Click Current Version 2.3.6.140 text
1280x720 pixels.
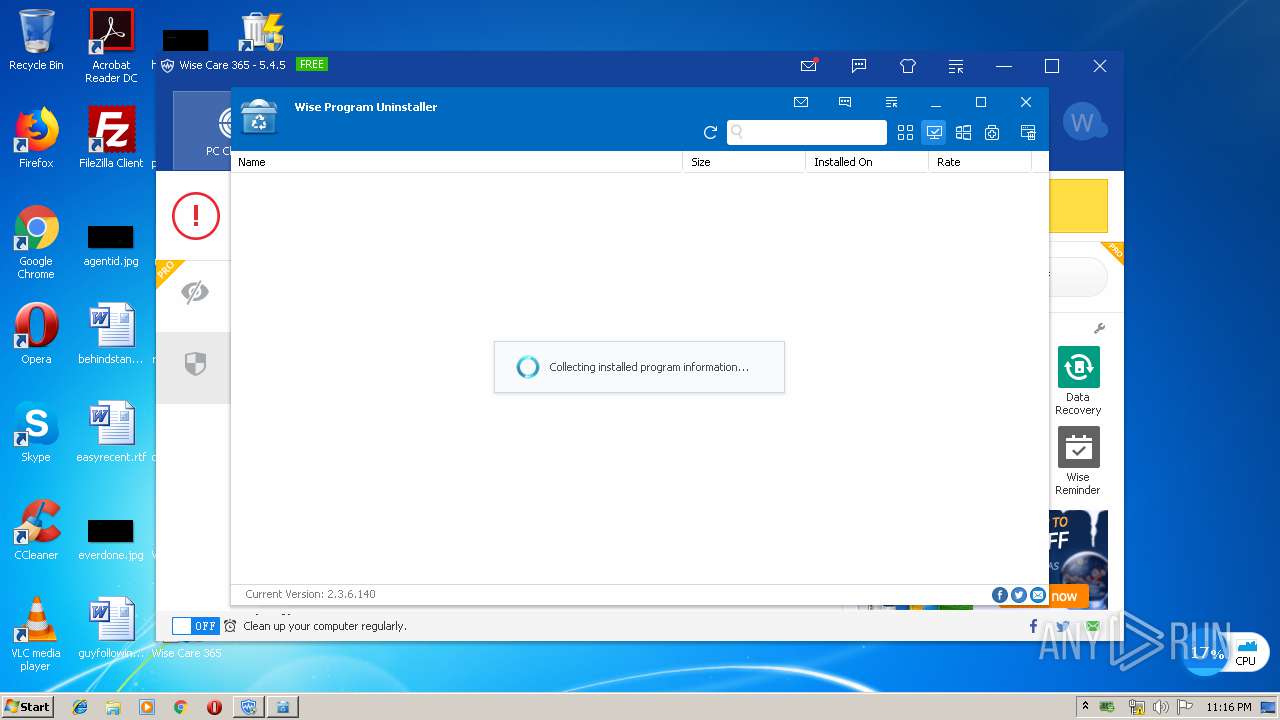pyautogui.click(x=310, y=594)
